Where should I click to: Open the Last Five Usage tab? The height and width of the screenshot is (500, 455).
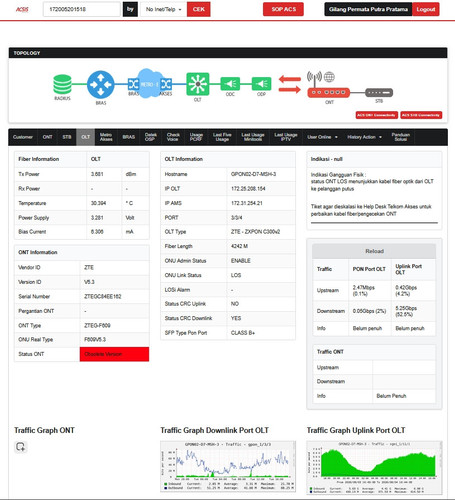tap(222, 137)
